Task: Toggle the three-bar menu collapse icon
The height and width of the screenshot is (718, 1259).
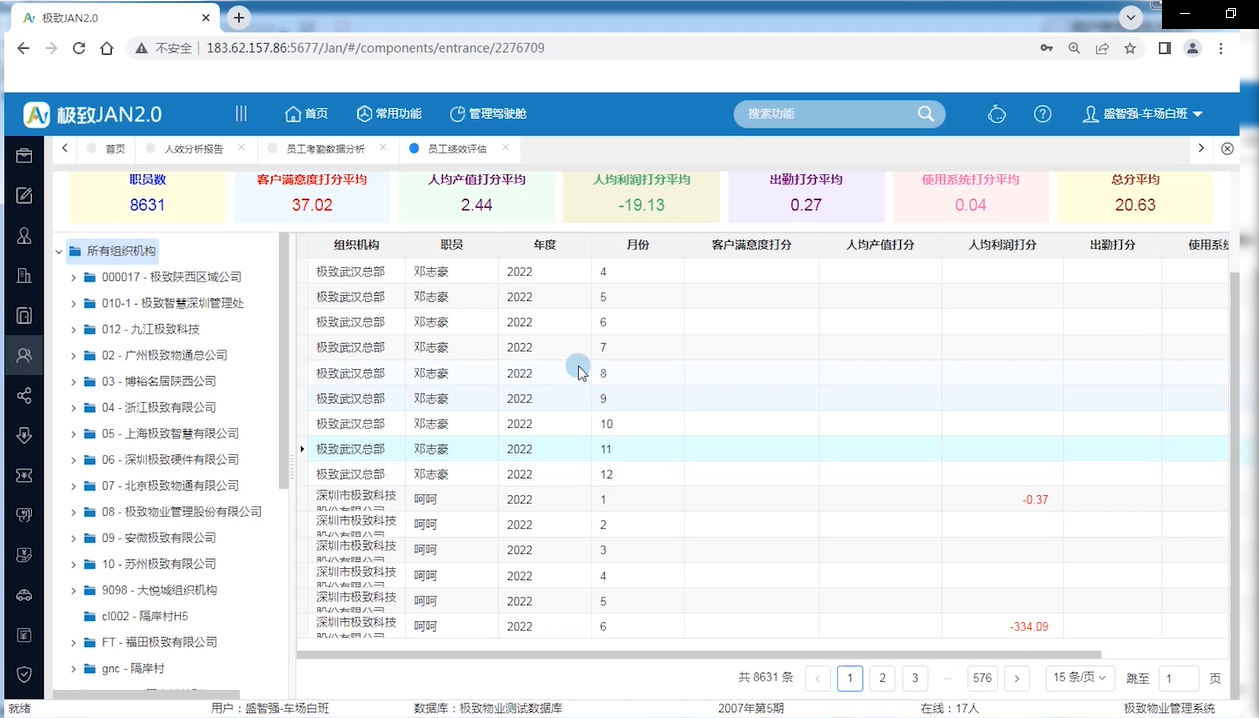Action: (x=241, y=114)
